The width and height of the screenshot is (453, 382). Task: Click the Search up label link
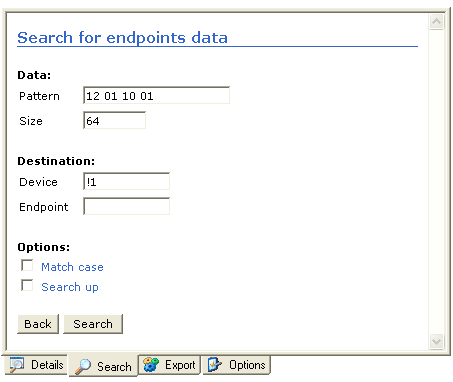click(x=70, y=287)
